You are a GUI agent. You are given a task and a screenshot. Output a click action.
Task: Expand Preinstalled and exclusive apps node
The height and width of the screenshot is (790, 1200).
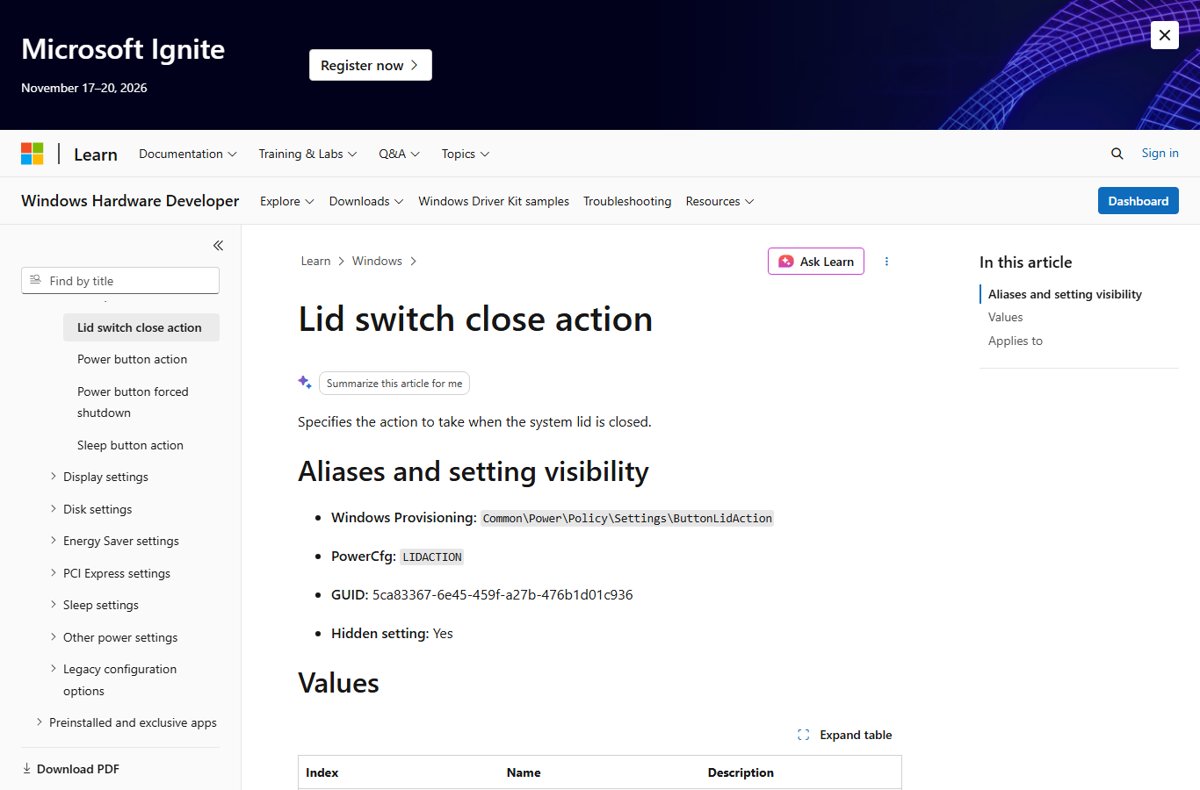tap(126, 722)
